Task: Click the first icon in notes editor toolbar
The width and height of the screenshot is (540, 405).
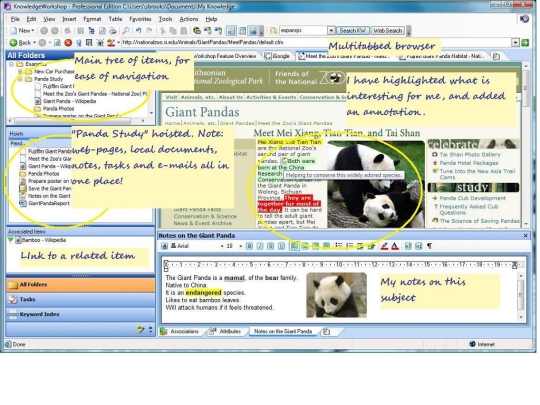Action: (x=165, y=246)
